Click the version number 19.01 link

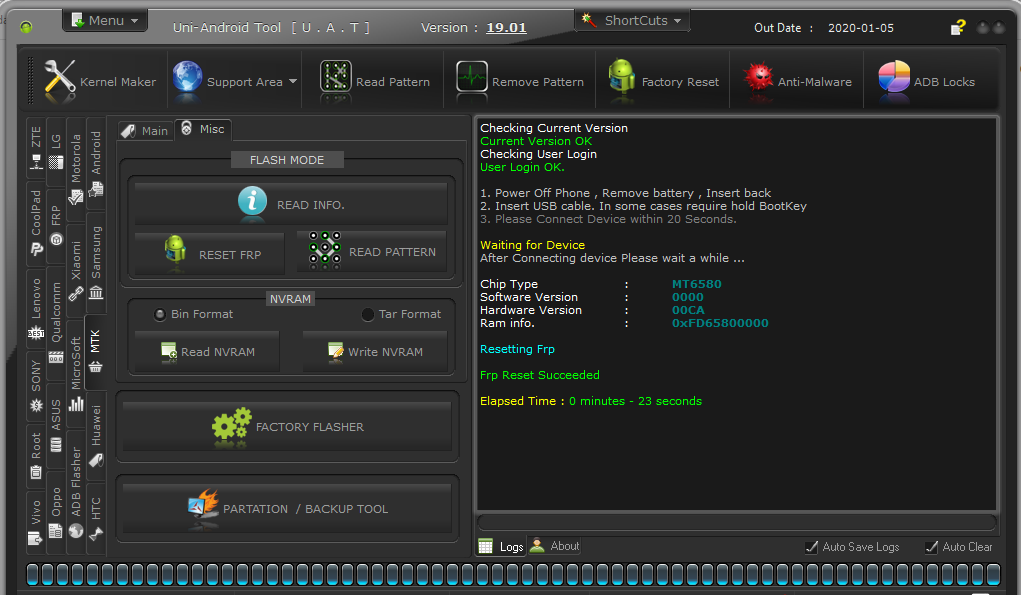(506, 27)
